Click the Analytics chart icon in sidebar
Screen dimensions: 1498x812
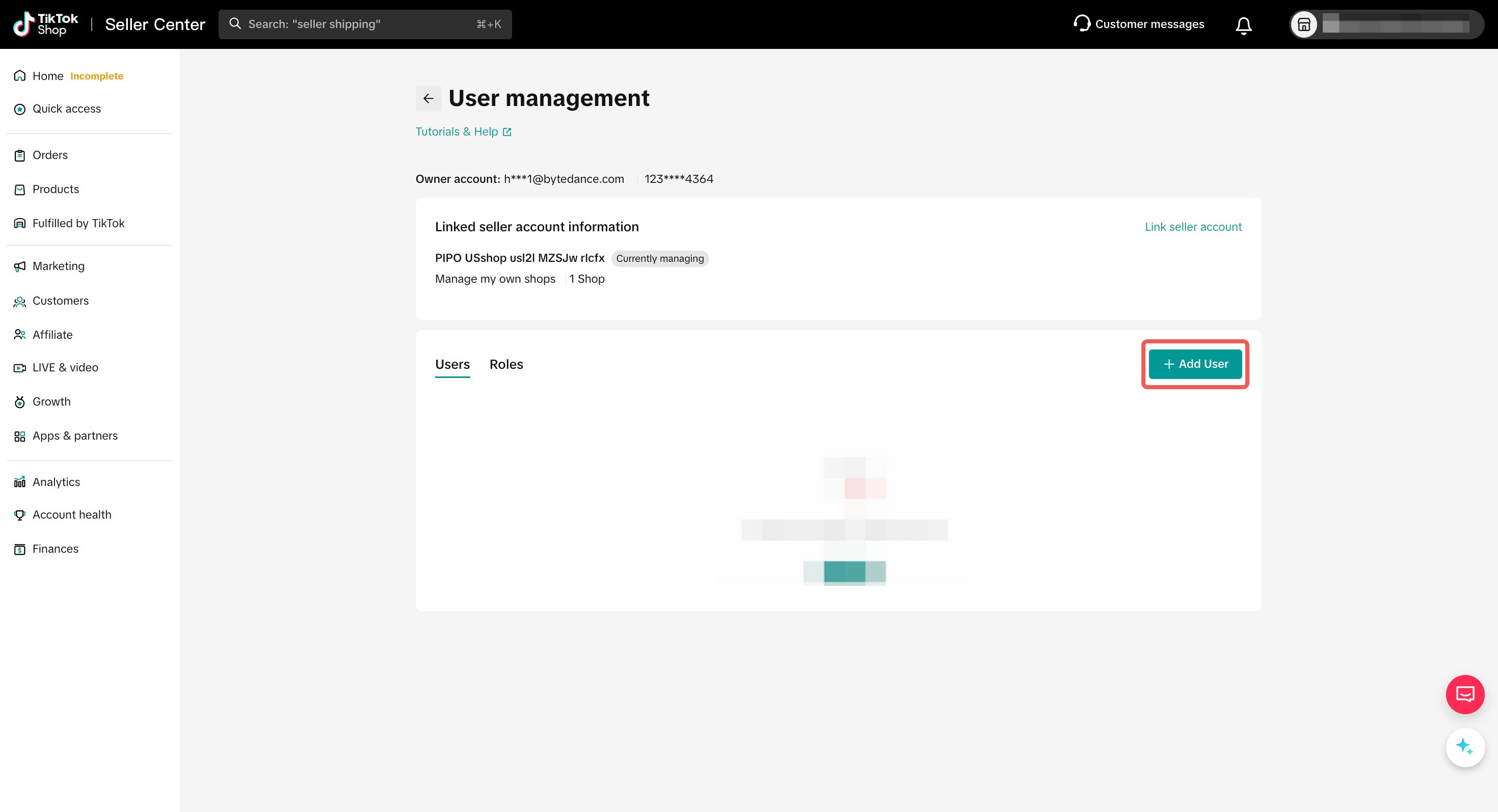(x=20, y=482)
